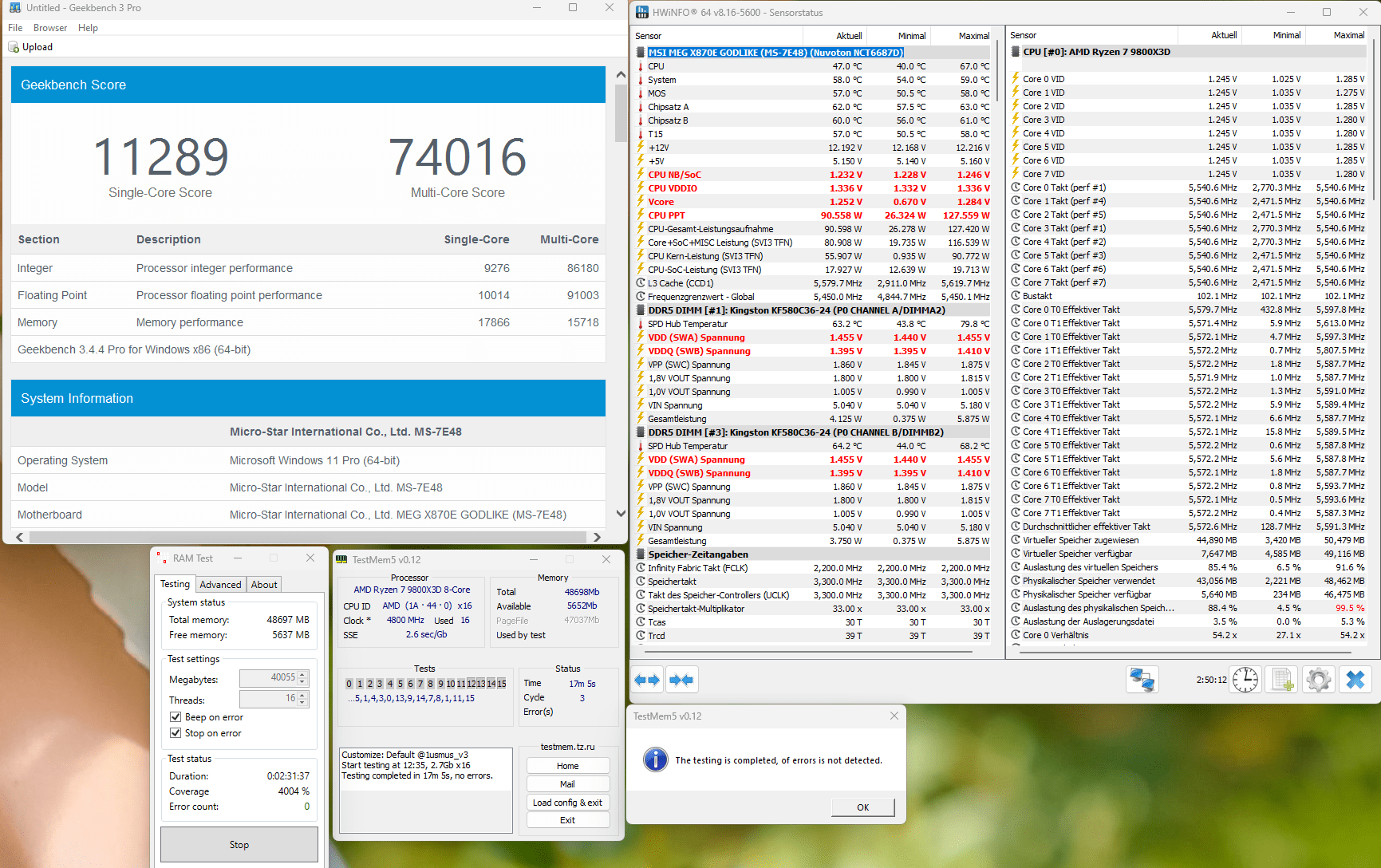Click Geekbench vertical scrollbar down arrow
Image resolution: width=1381 pixels, height=868 pixels.
click(x=621, y=513)
